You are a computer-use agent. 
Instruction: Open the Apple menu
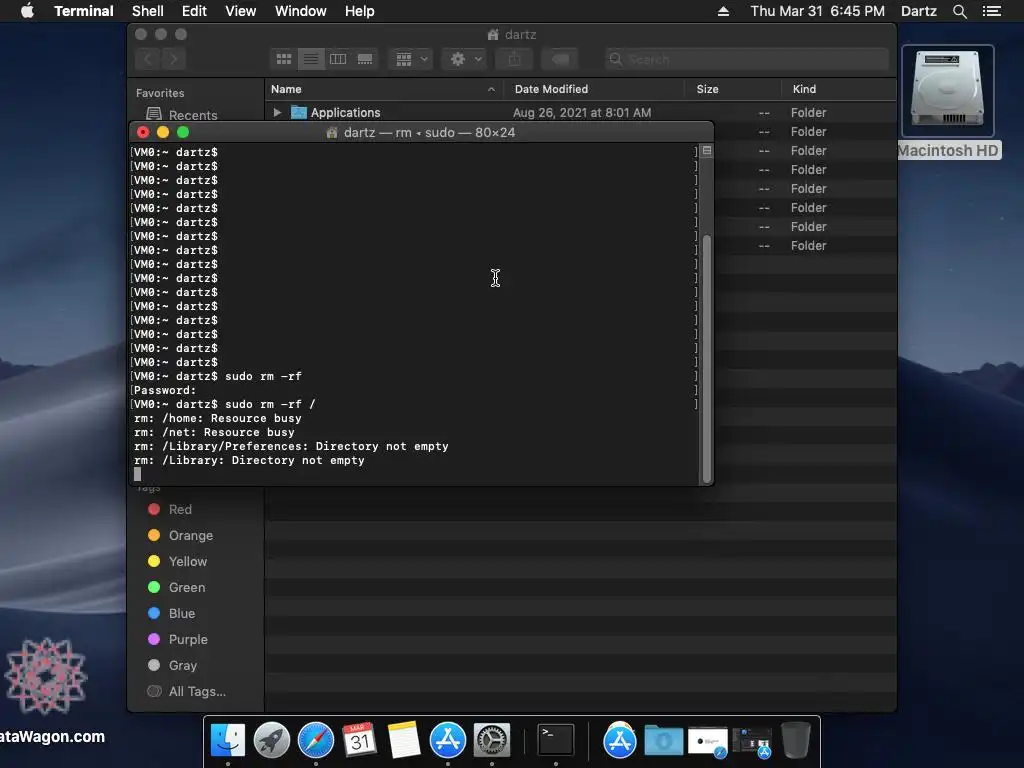pos(27,11)
